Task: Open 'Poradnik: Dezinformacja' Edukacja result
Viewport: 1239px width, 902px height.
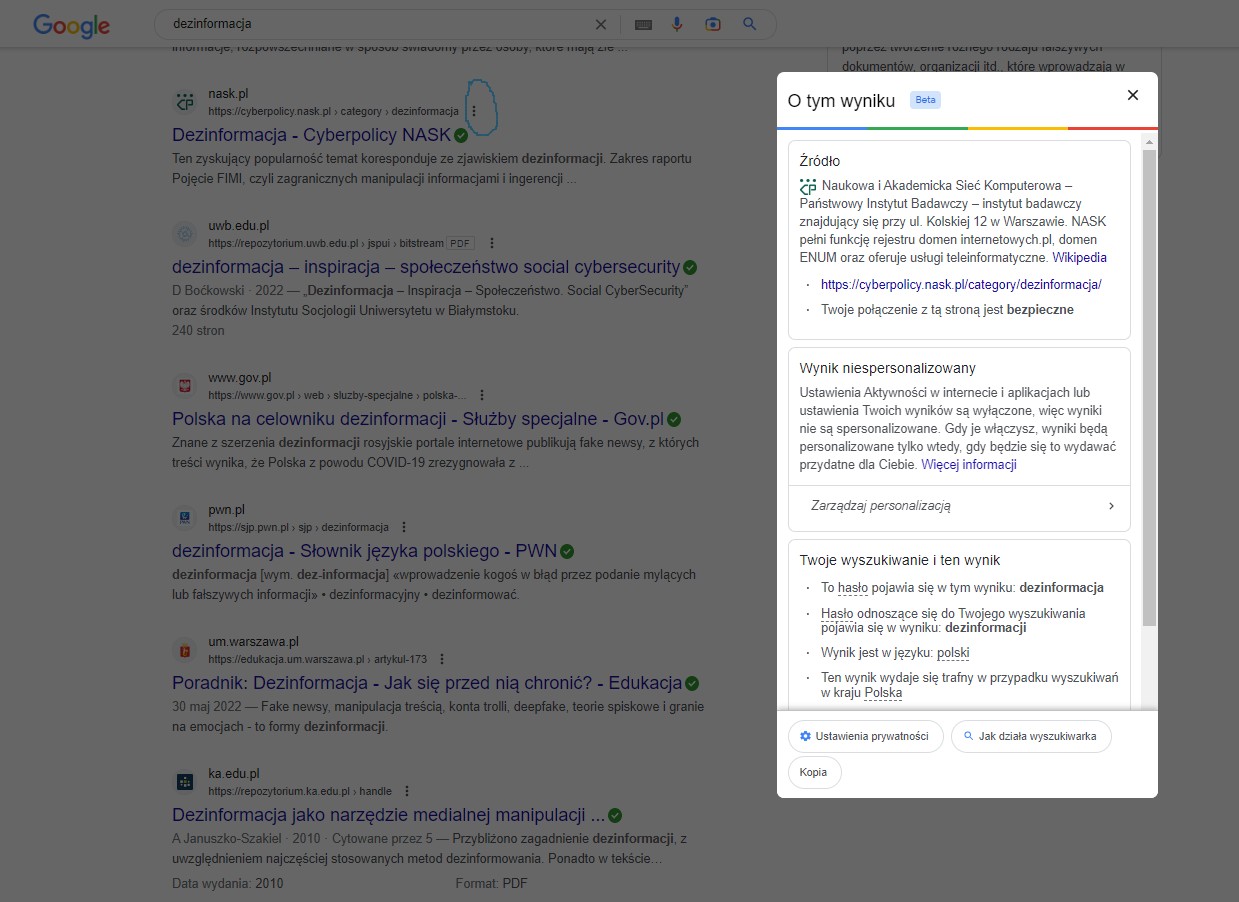Action: pyautogui.click(x=427, y=683)
